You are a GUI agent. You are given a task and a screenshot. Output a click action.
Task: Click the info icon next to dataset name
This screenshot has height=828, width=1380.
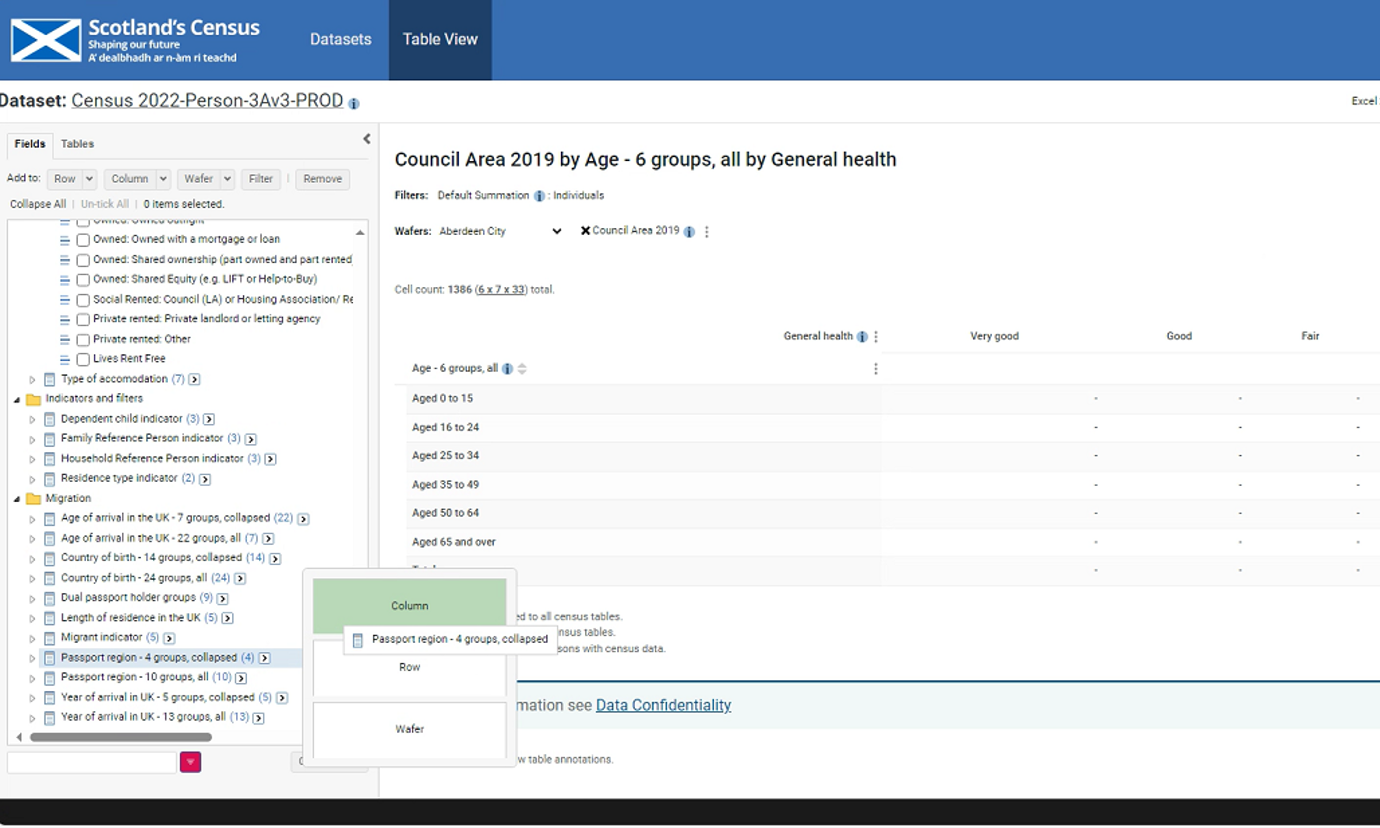[x=354, y=103]
